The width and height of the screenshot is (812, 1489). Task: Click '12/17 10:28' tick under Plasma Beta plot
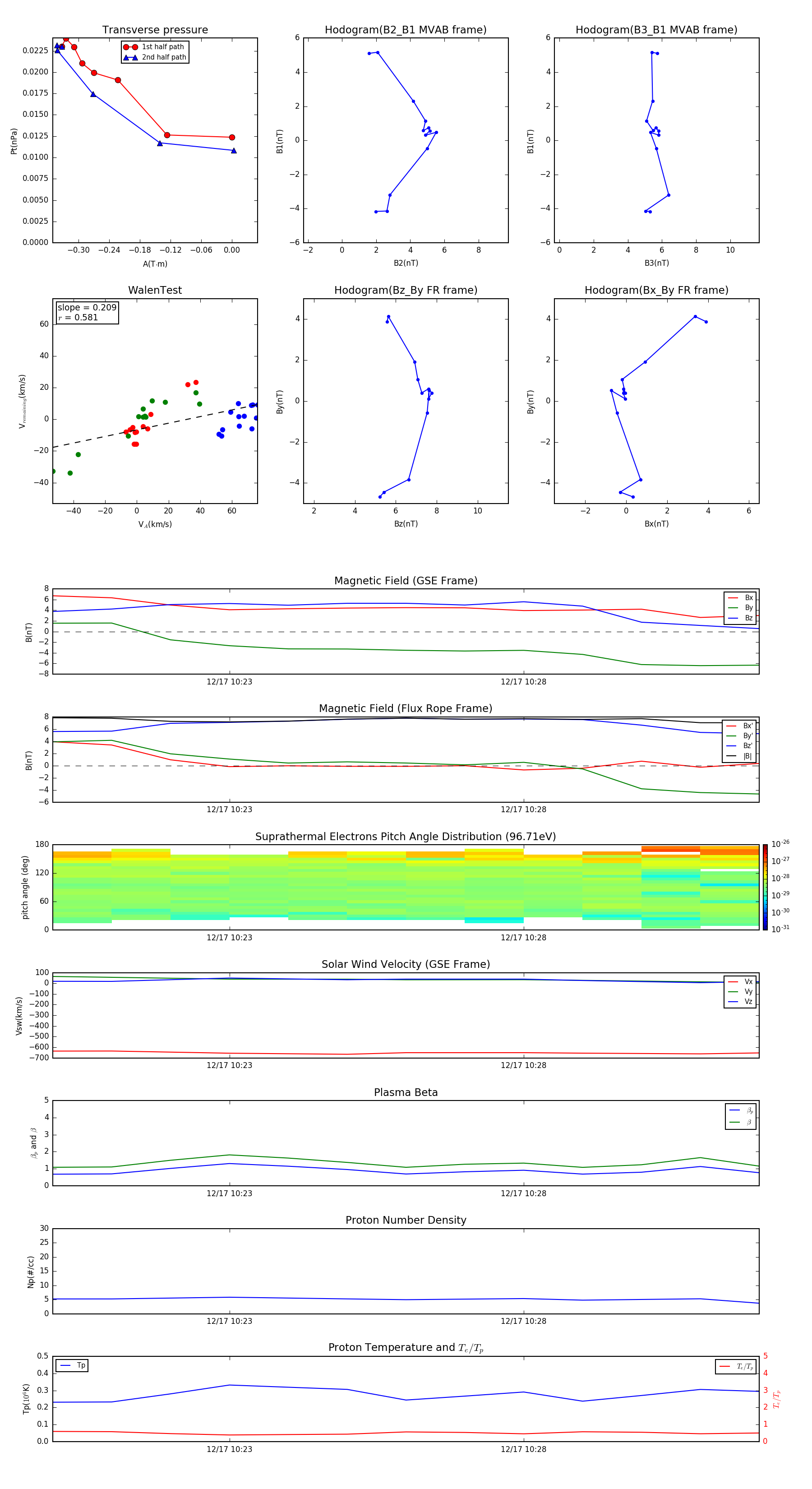pos(524,1193)
